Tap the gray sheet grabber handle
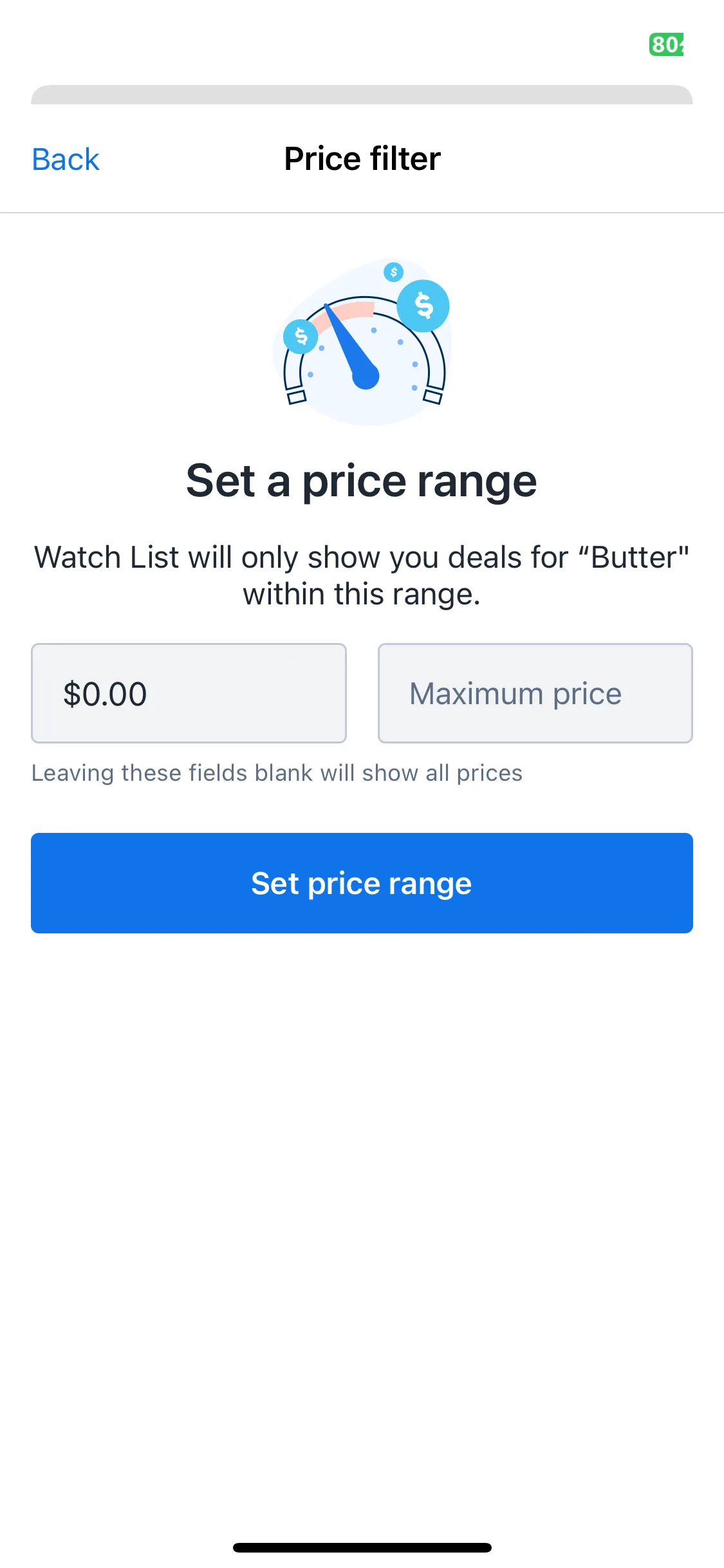The width and height of the screenshot is (724, 1568). (x=362, y=95)
